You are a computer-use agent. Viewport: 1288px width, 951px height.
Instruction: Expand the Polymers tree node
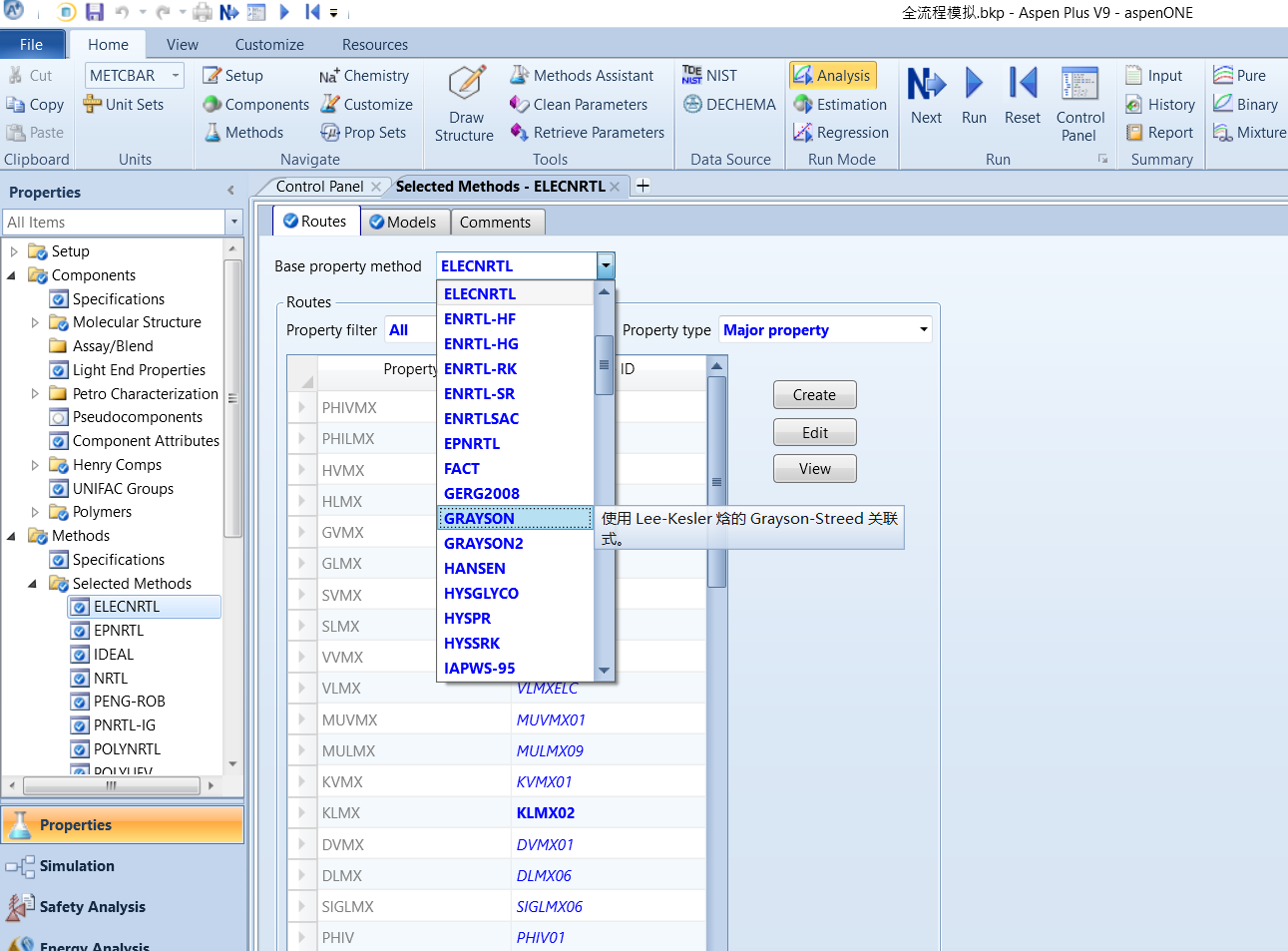point(35,512)
